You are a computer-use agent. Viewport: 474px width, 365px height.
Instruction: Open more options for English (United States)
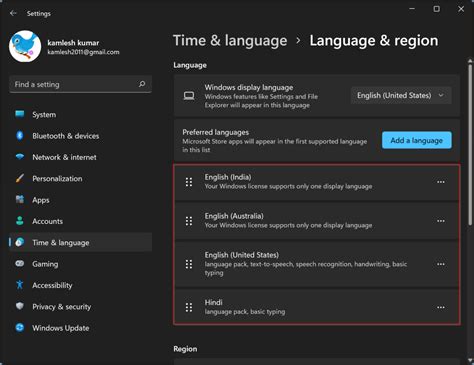(x=441, y=264)
